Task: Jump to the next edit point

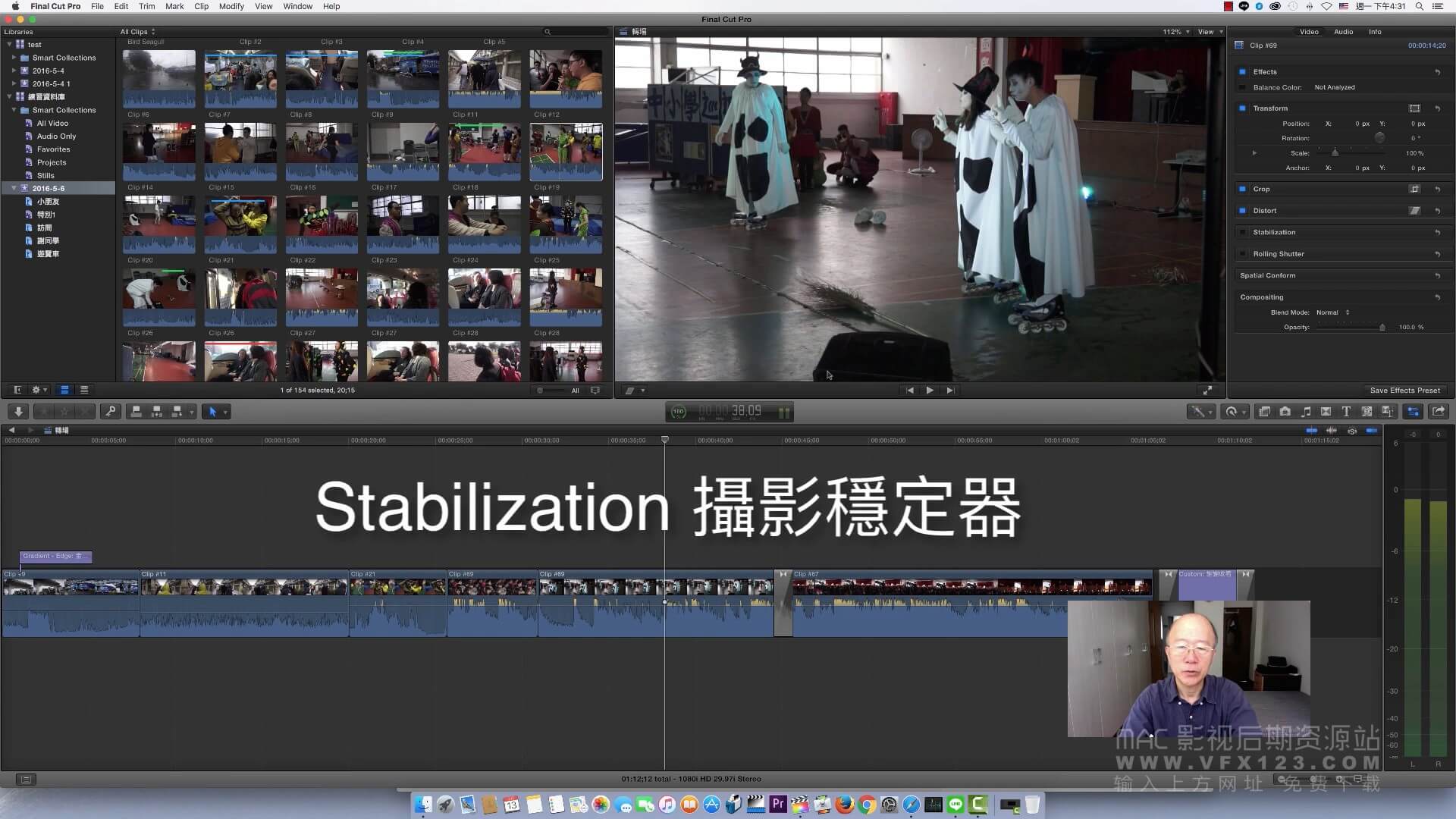Action: pyautogui.click(x=949, y=391)
